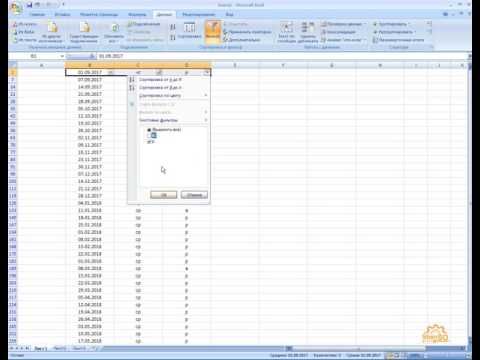This screenshot has height=360, width=480.
Task: Click column B header
Action: 90,65
